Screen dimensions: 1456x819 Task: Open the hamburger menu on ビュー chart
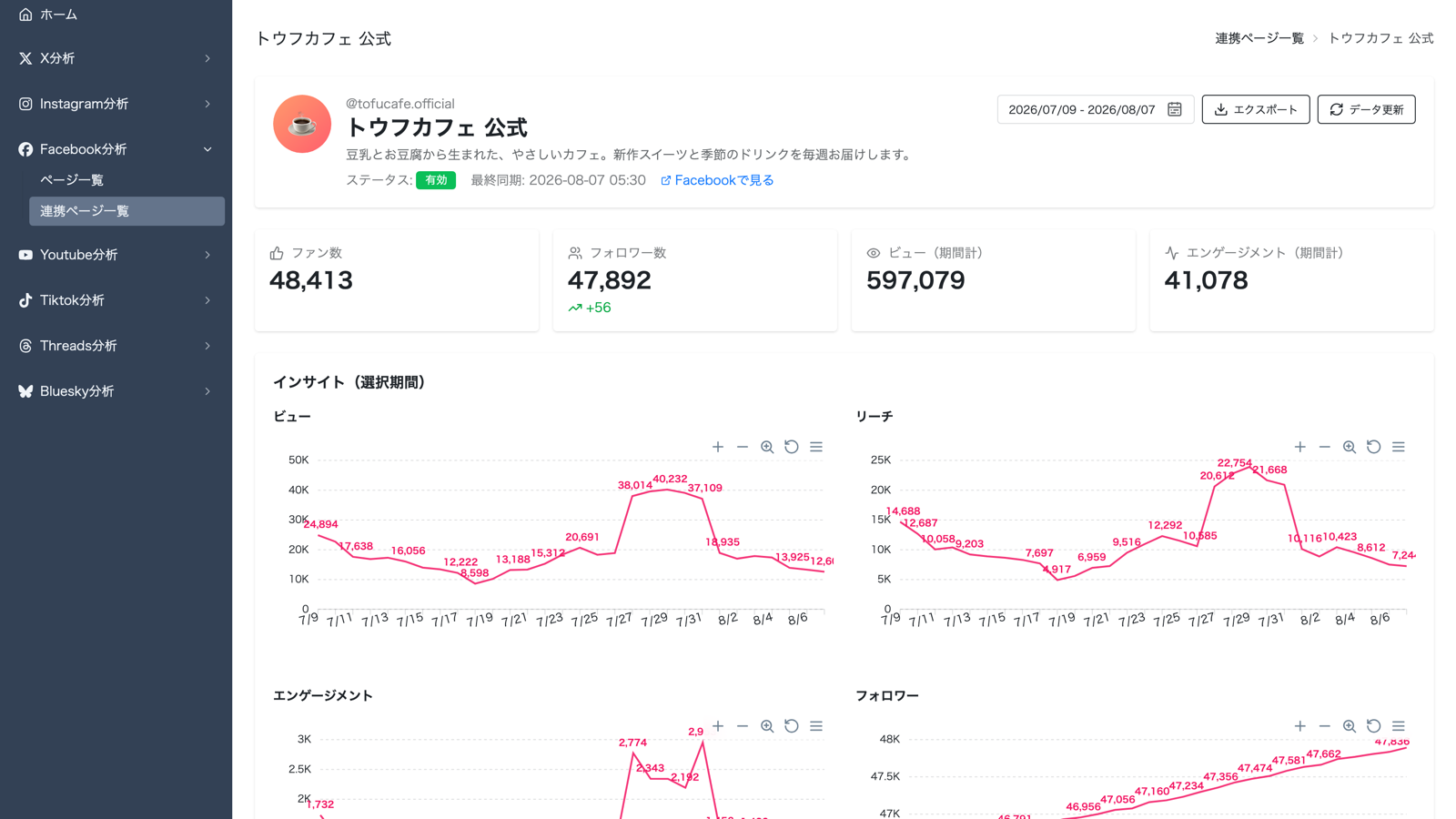tap(816, 447)
